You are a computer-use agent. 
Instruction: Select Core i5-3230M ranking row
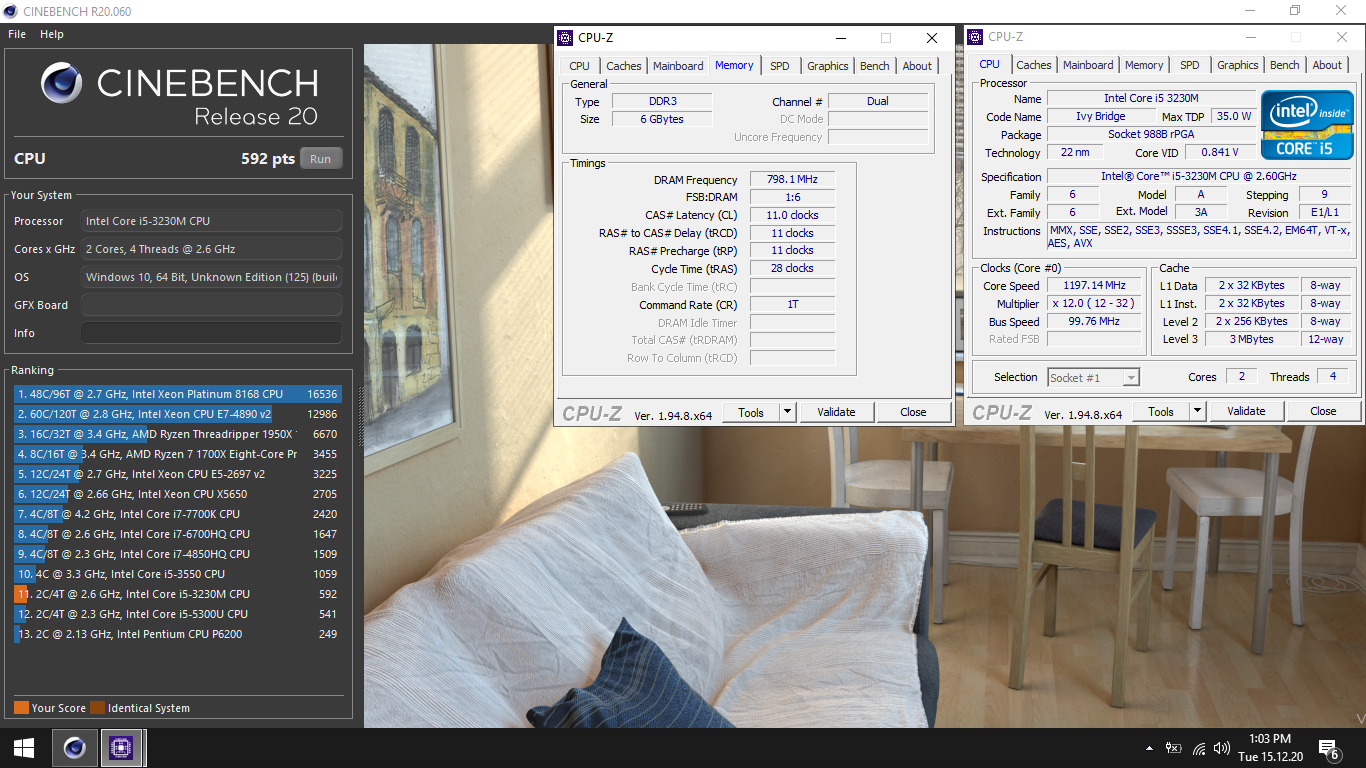point(178,594)
